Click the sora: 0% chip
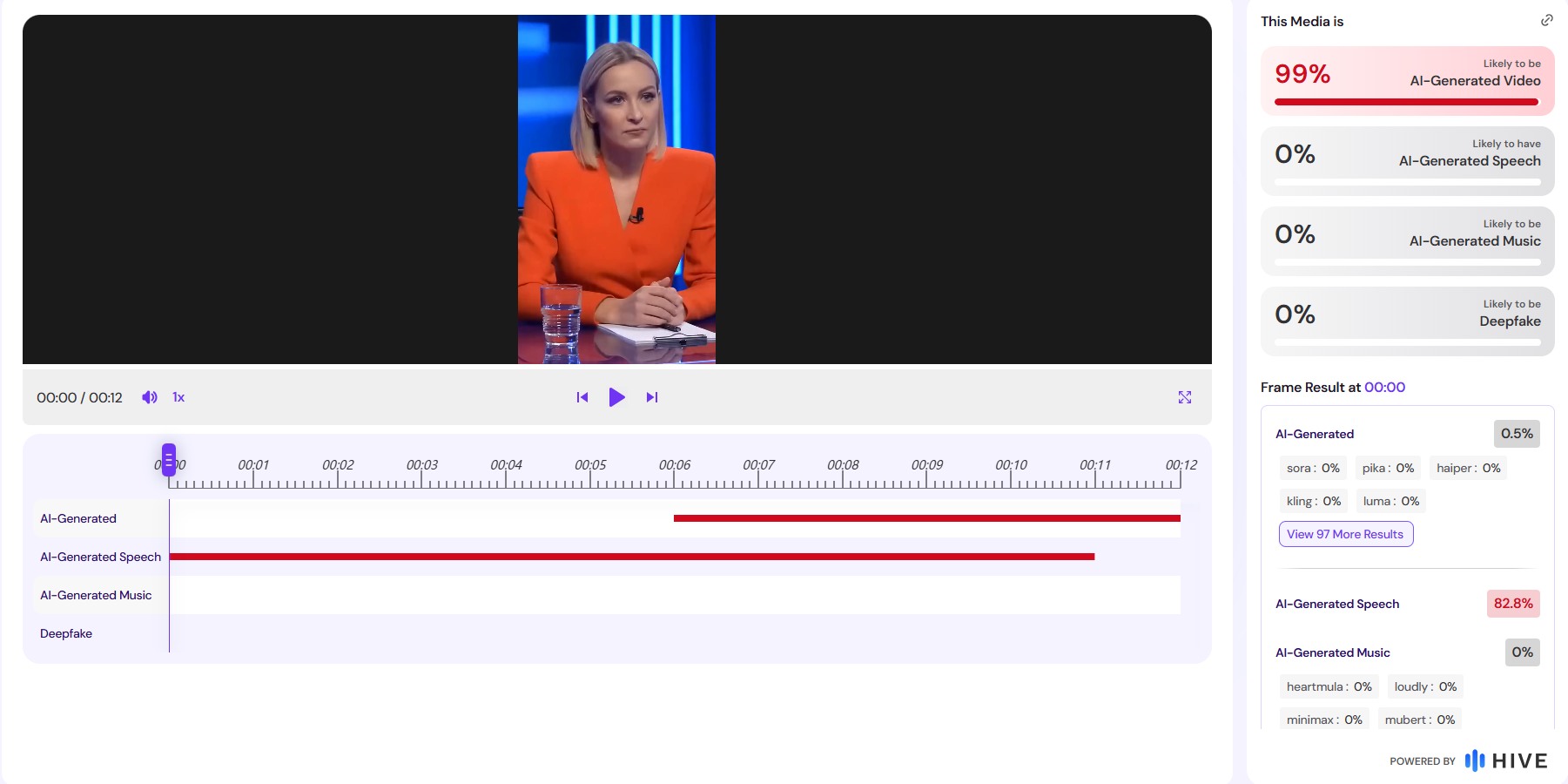This screenshot has height=784, width=1568. tap(1313, 468)
